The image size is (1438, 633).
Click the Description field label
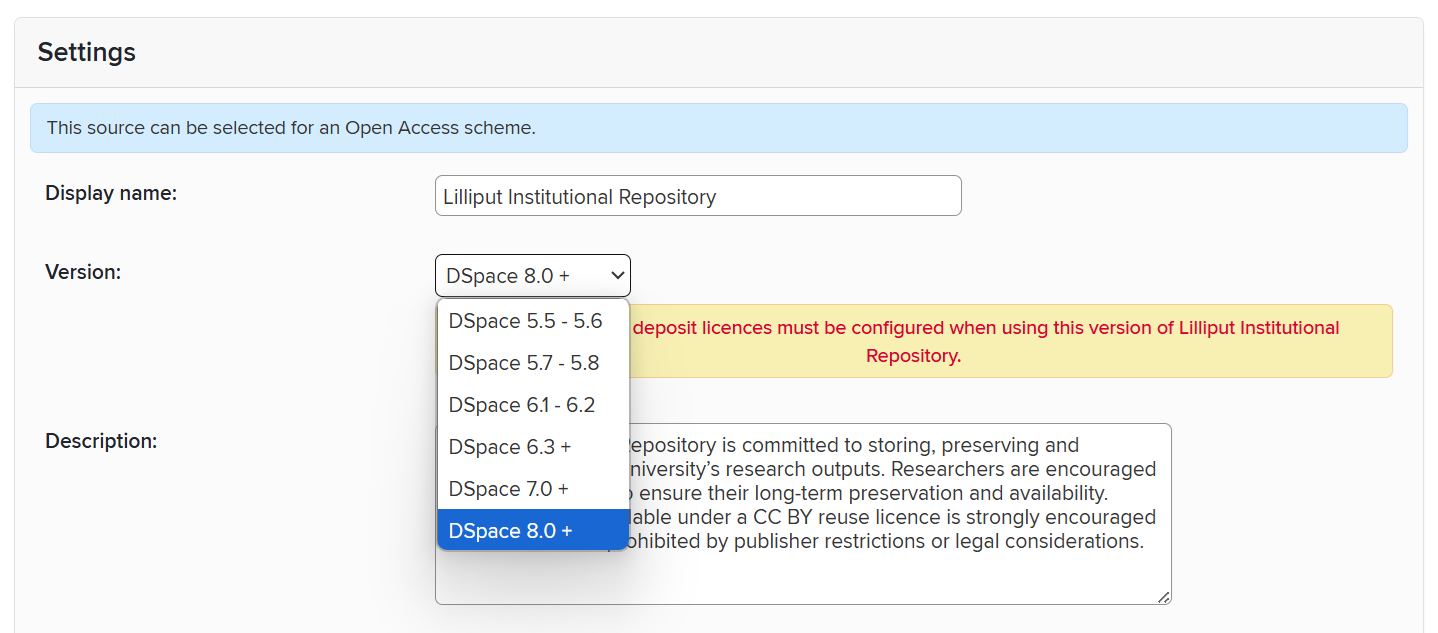pos(101,440)
